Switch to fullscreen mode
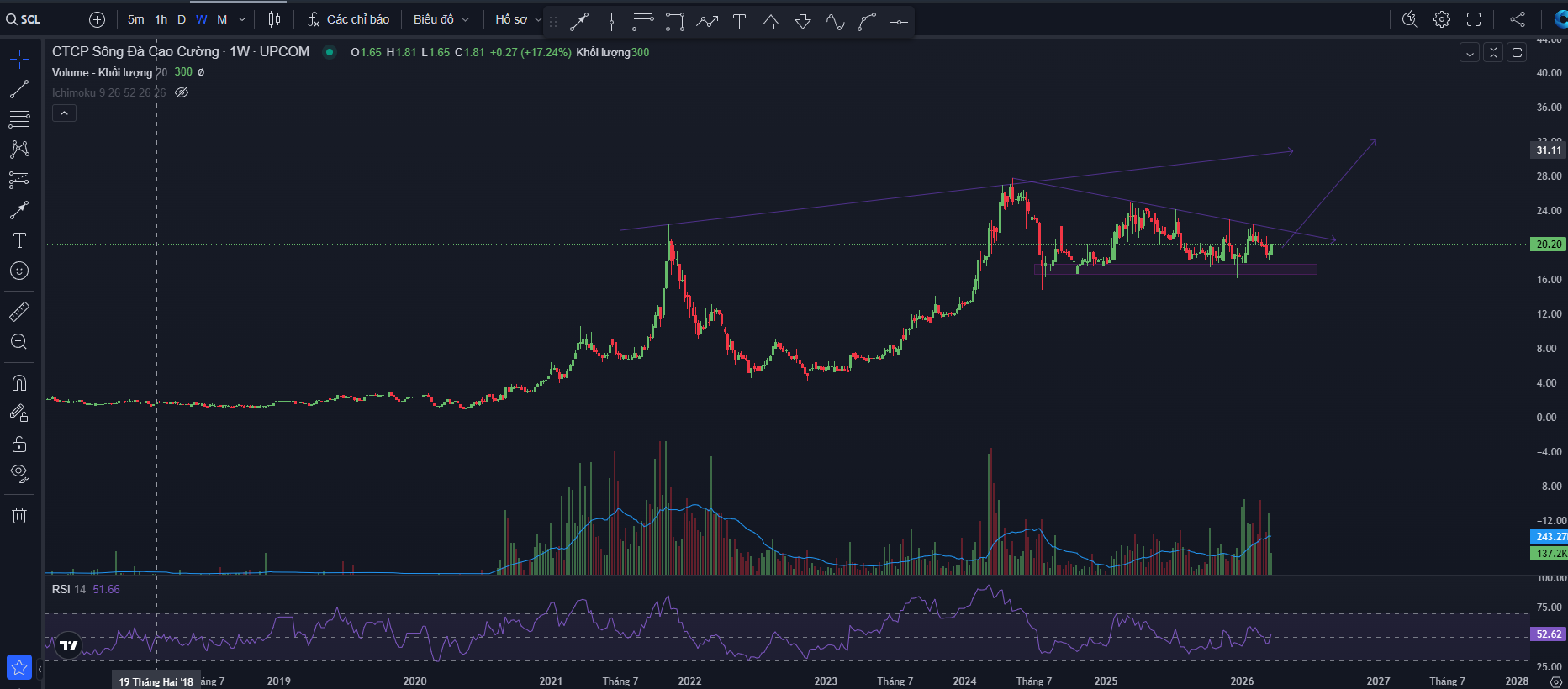This screenshot has height=689, width=1568. (x=1474, y=19)
